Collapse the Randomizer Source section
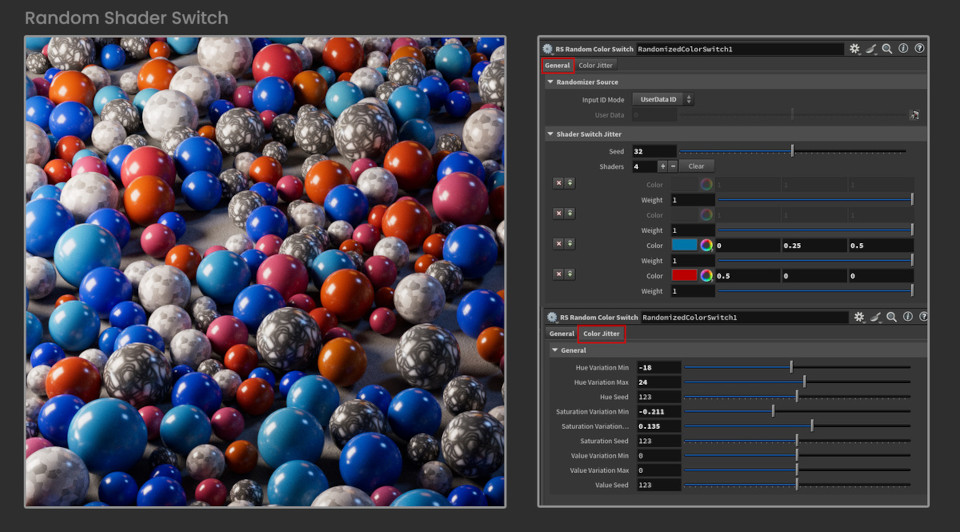Image resolution: width=960 pixels, height=532 pixels. 550,82
